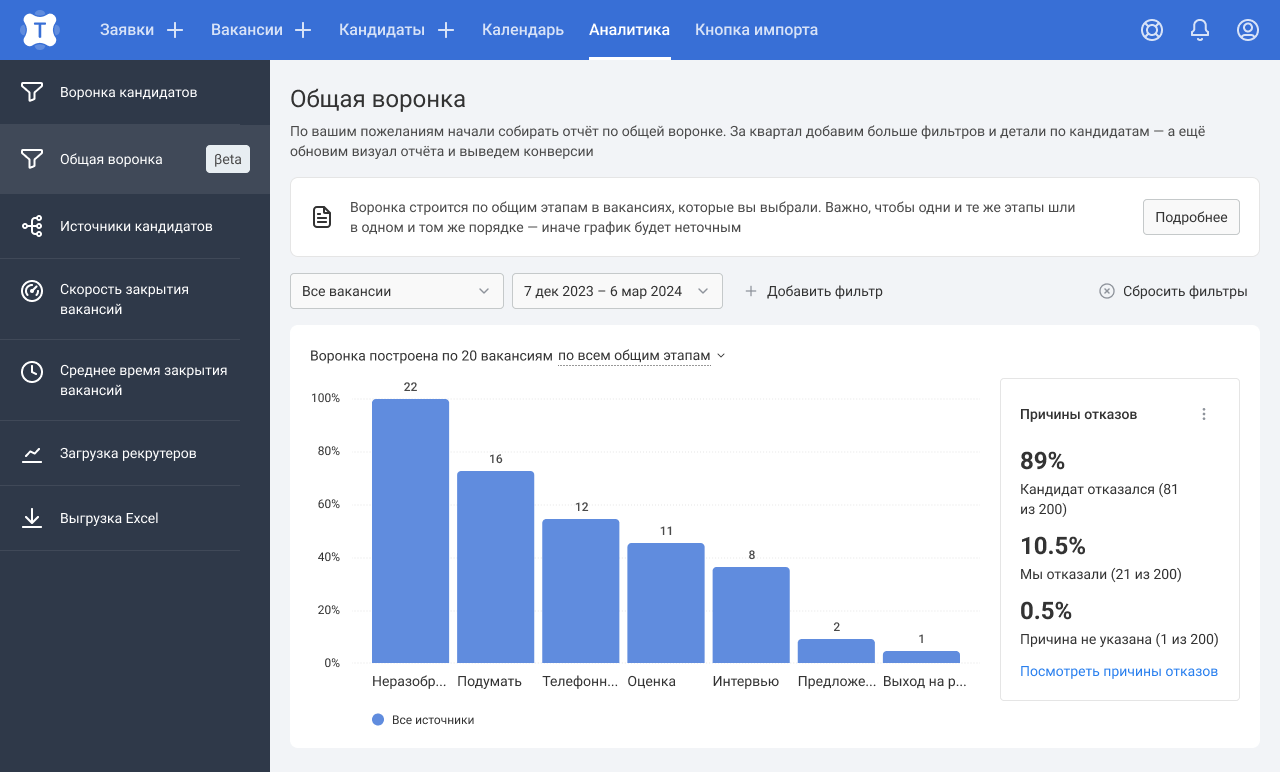Click Причины отказов card title
This screenshot has height=772, width=1280.
click(x=1078, y=414)
